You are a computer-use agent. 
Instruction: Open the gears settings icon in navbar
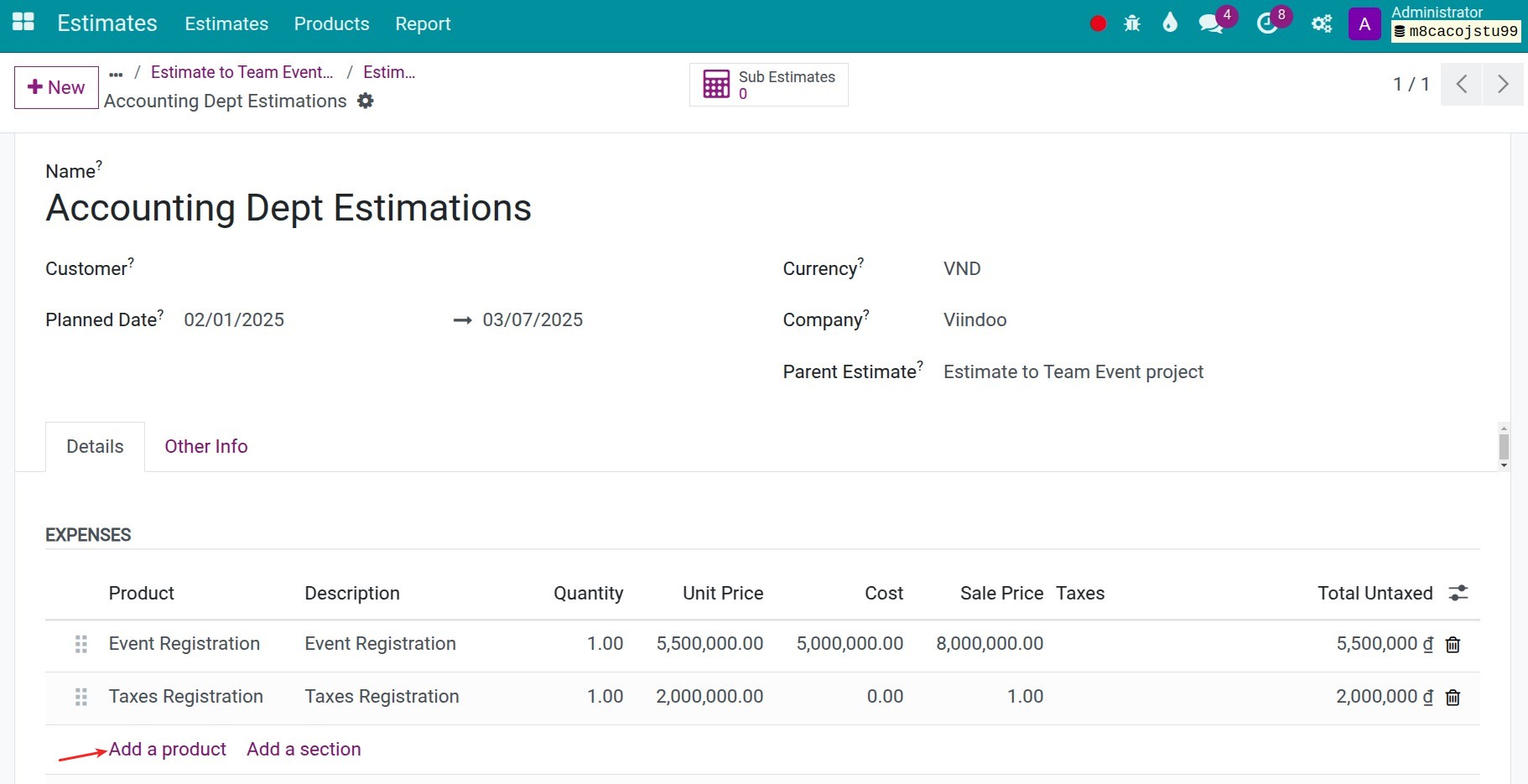(x=1322, y=23)
